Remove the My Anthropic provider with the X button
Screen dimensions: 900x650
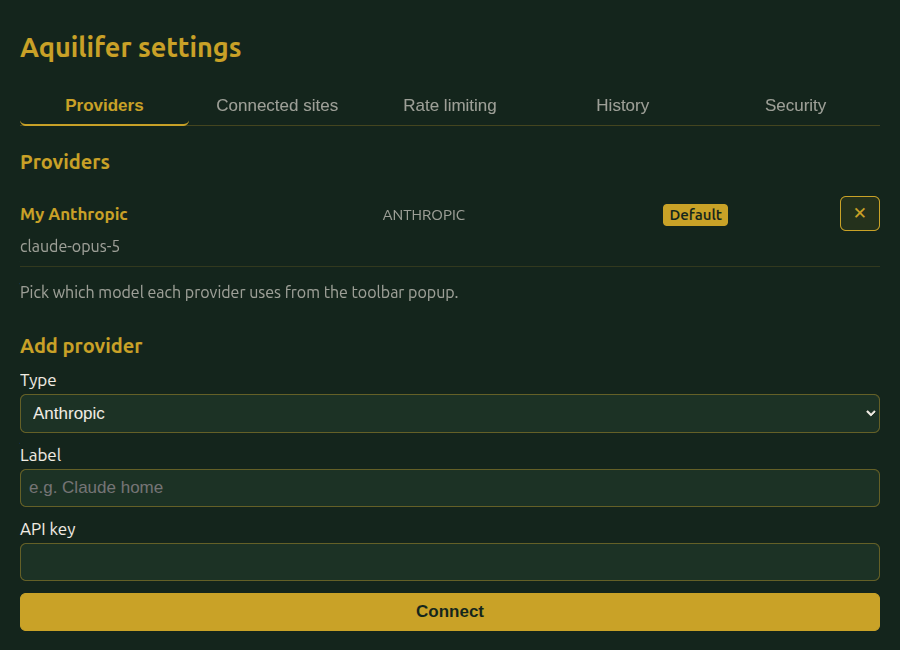[x=859, y=213]
